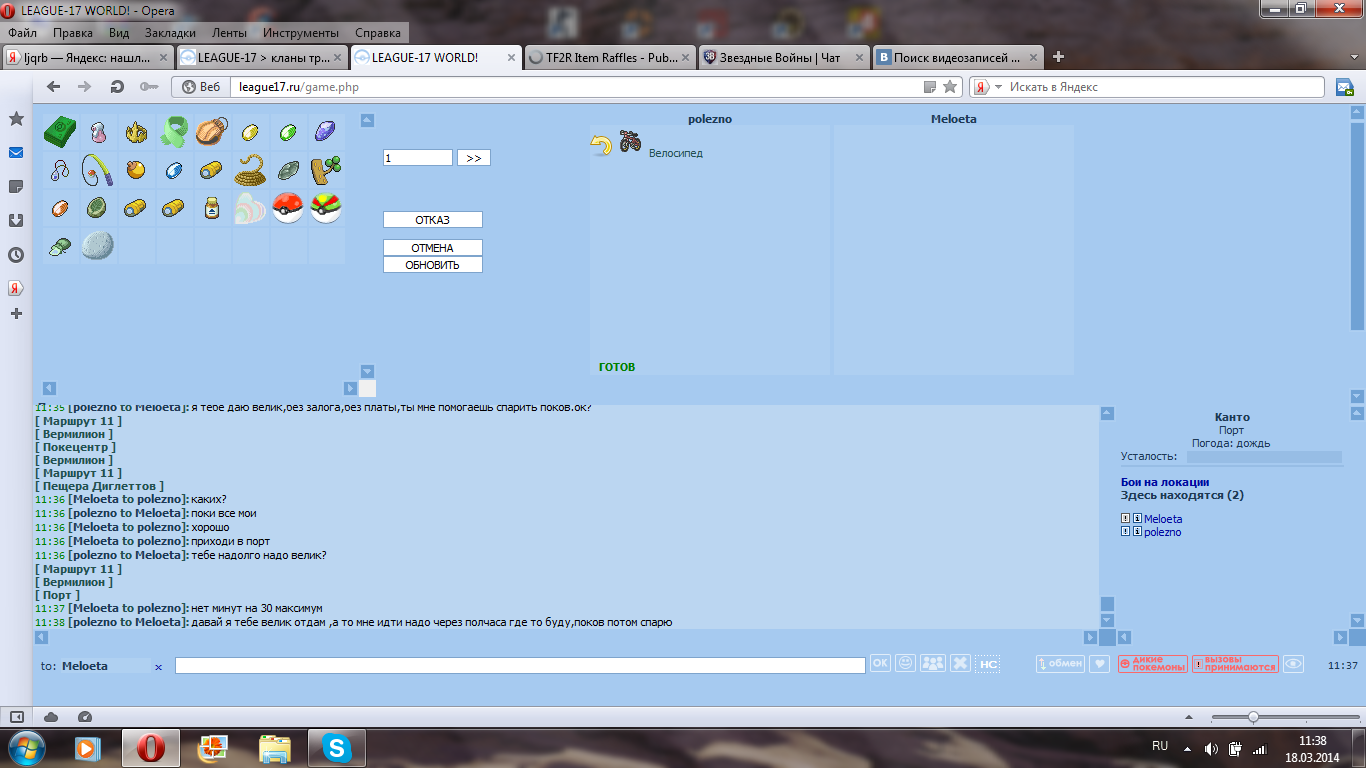Click Meloeta in the location player list
This screenshot has height=768, width=1366.
[1163, 519]
